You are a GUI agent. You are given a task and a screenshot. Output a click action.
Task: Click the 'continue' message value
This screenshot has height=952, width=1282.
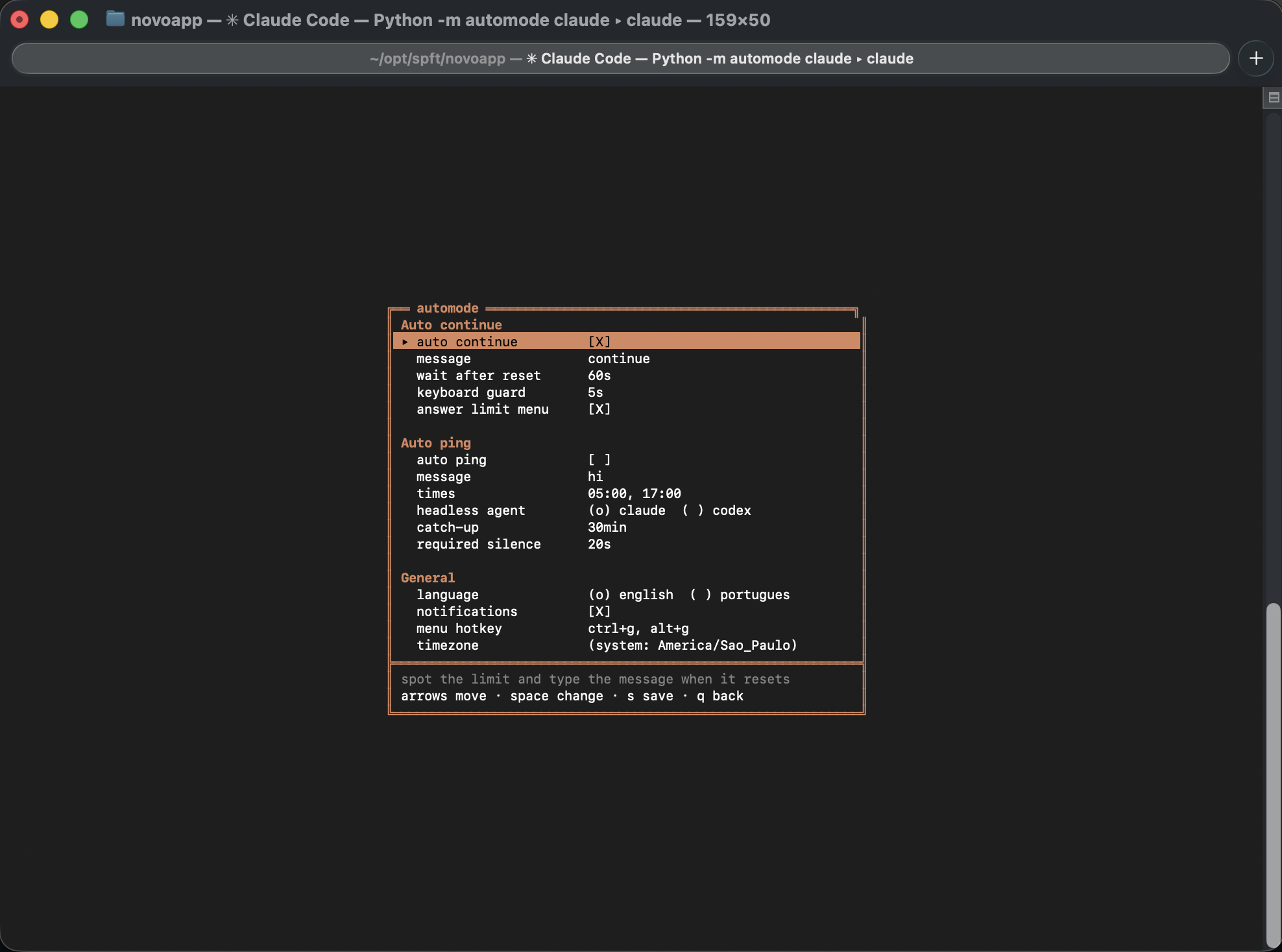[x=619, y=359]
